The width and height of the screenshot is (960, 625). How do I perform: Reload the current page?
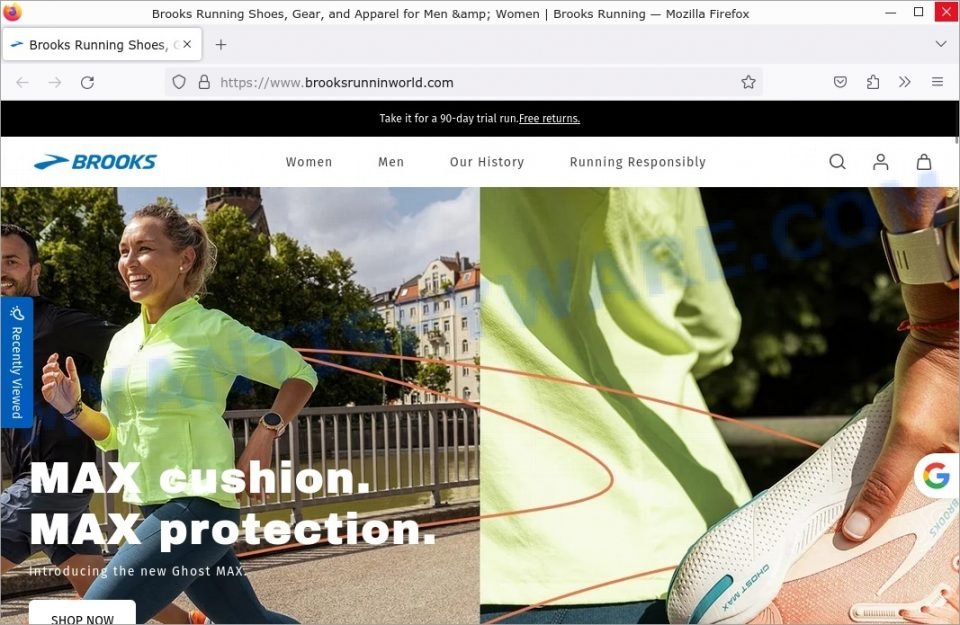pyautogui.click(x=88, y=83)
